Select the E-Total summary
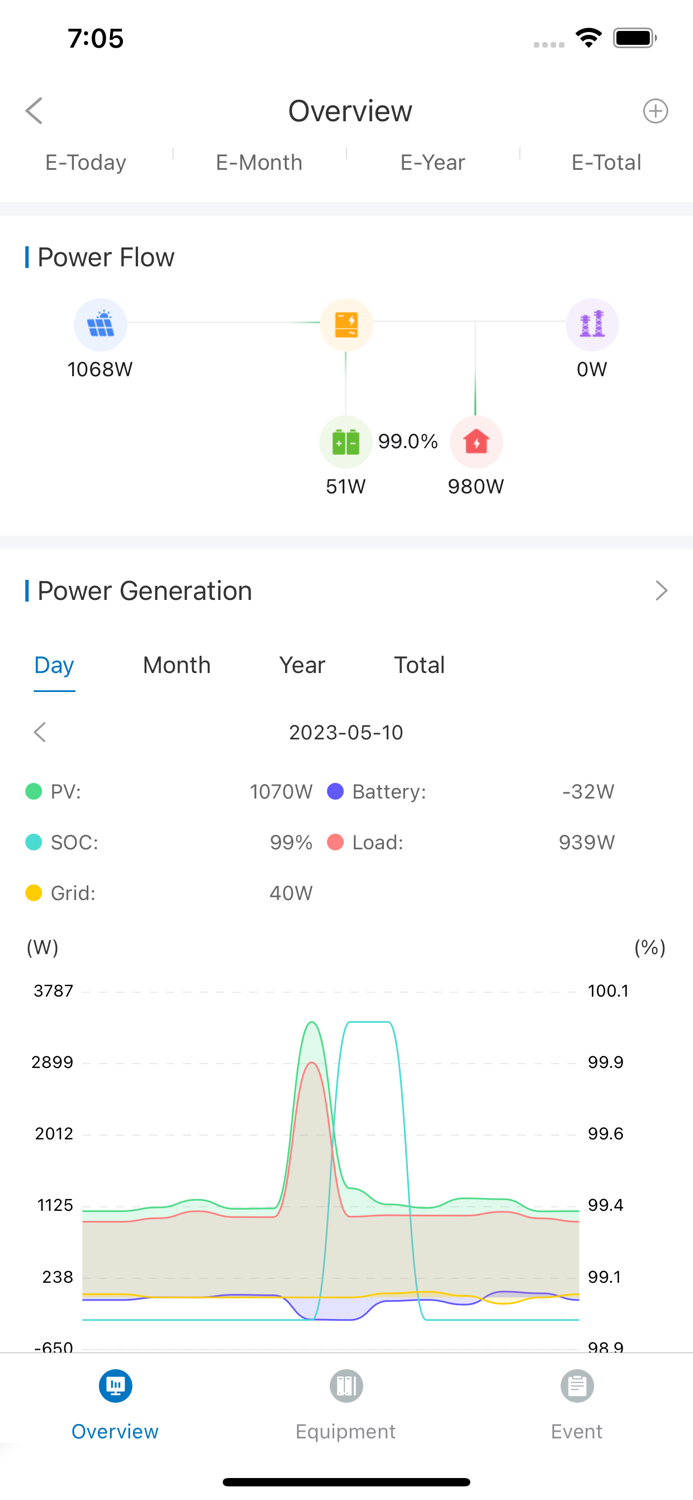Image resolution: width=693 pixels, height=1500 pixels. point(606,162)
